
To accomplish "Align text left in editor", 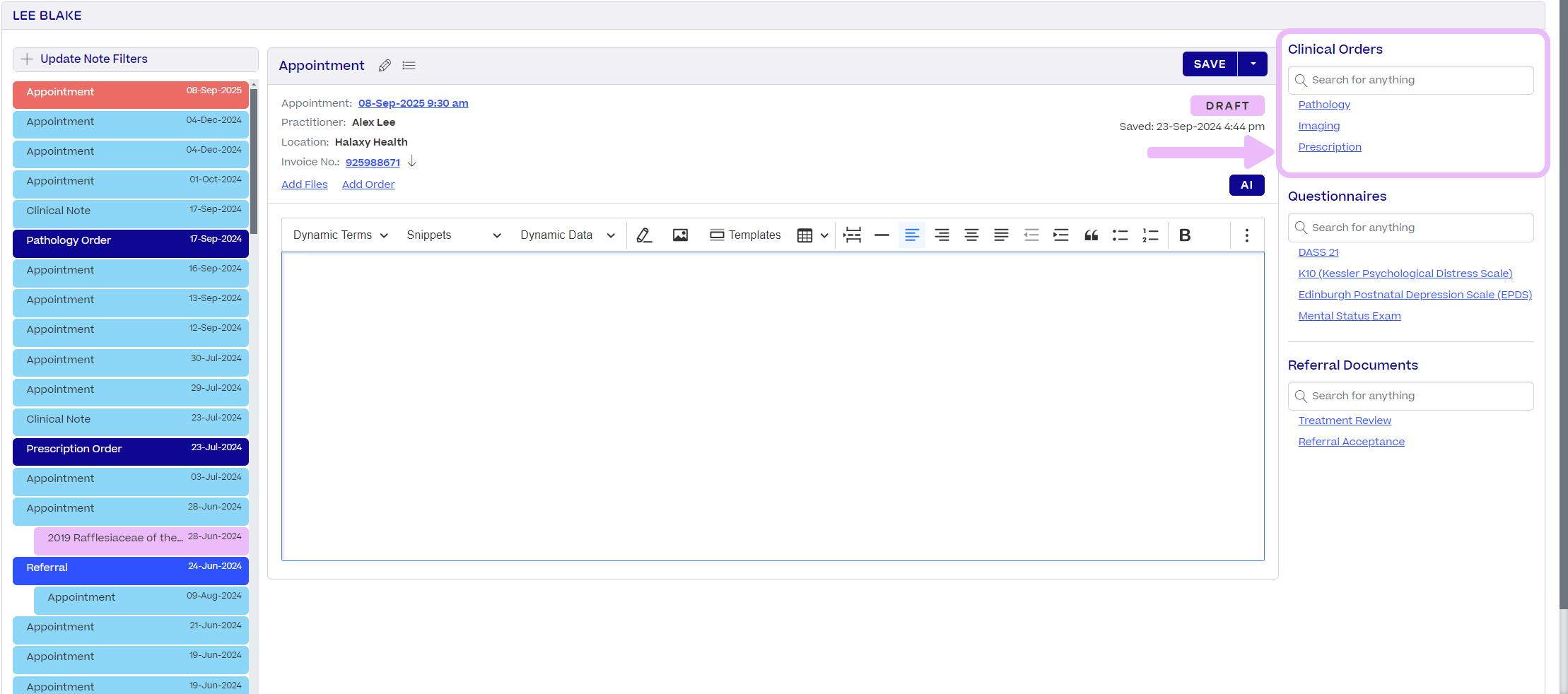I will 912,235.
